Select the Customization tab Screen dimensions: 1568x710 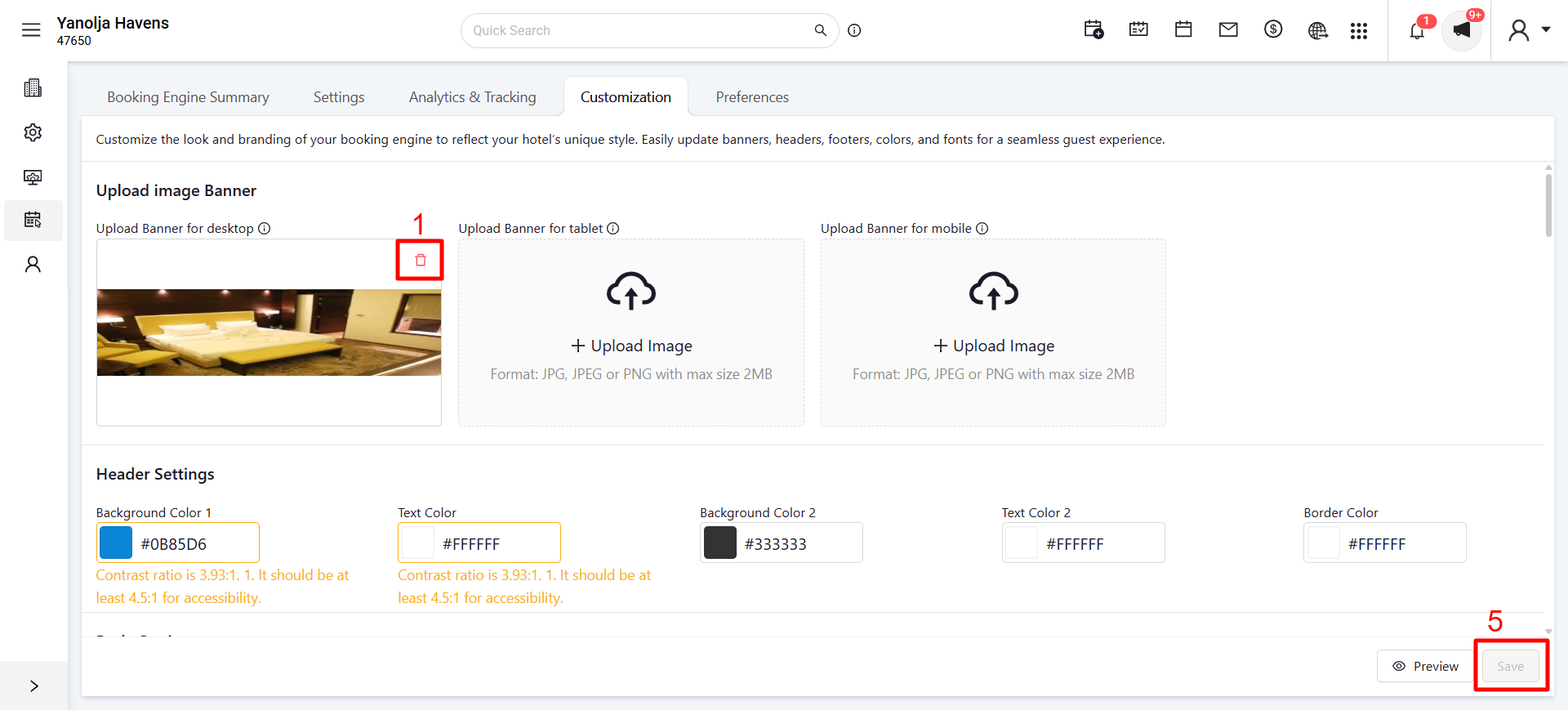626,97
